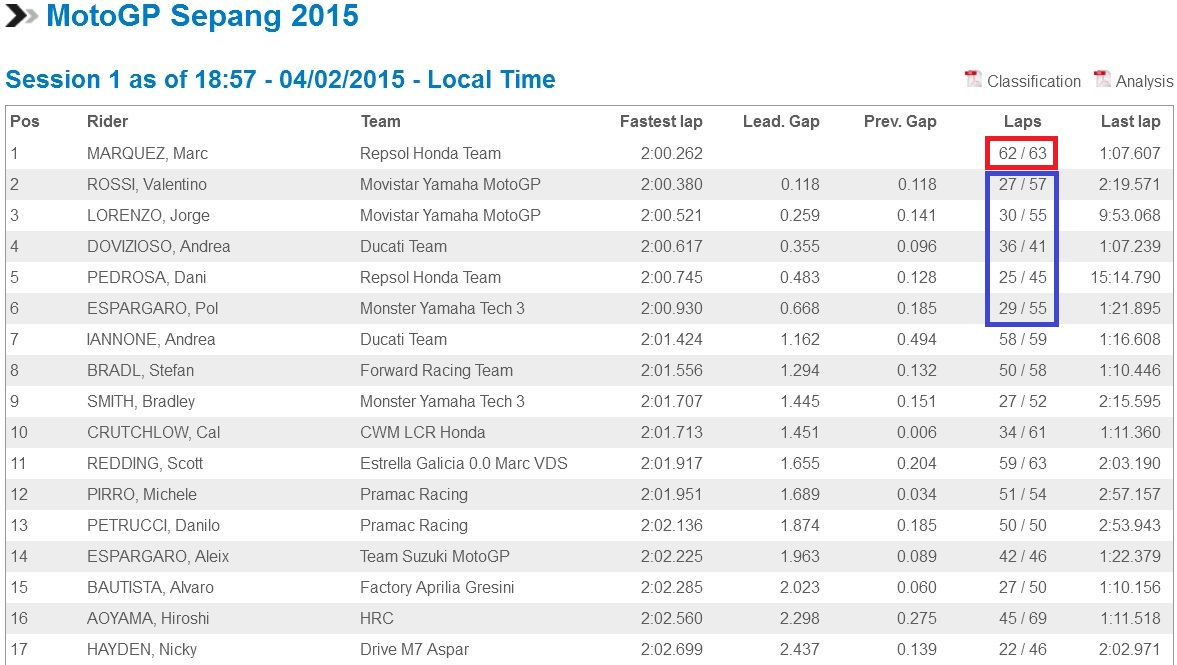Image resolution: width=1177 pixels, height=665 pixels.
Task: Click the CWM LCR Honda team cell
Action: (x=422, y=433)
